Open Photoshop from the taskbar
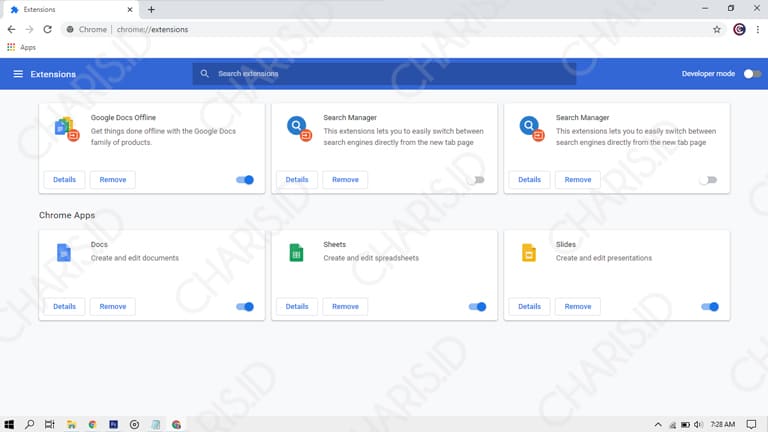Viewport: 768px width, 432px height. (114, 424)
